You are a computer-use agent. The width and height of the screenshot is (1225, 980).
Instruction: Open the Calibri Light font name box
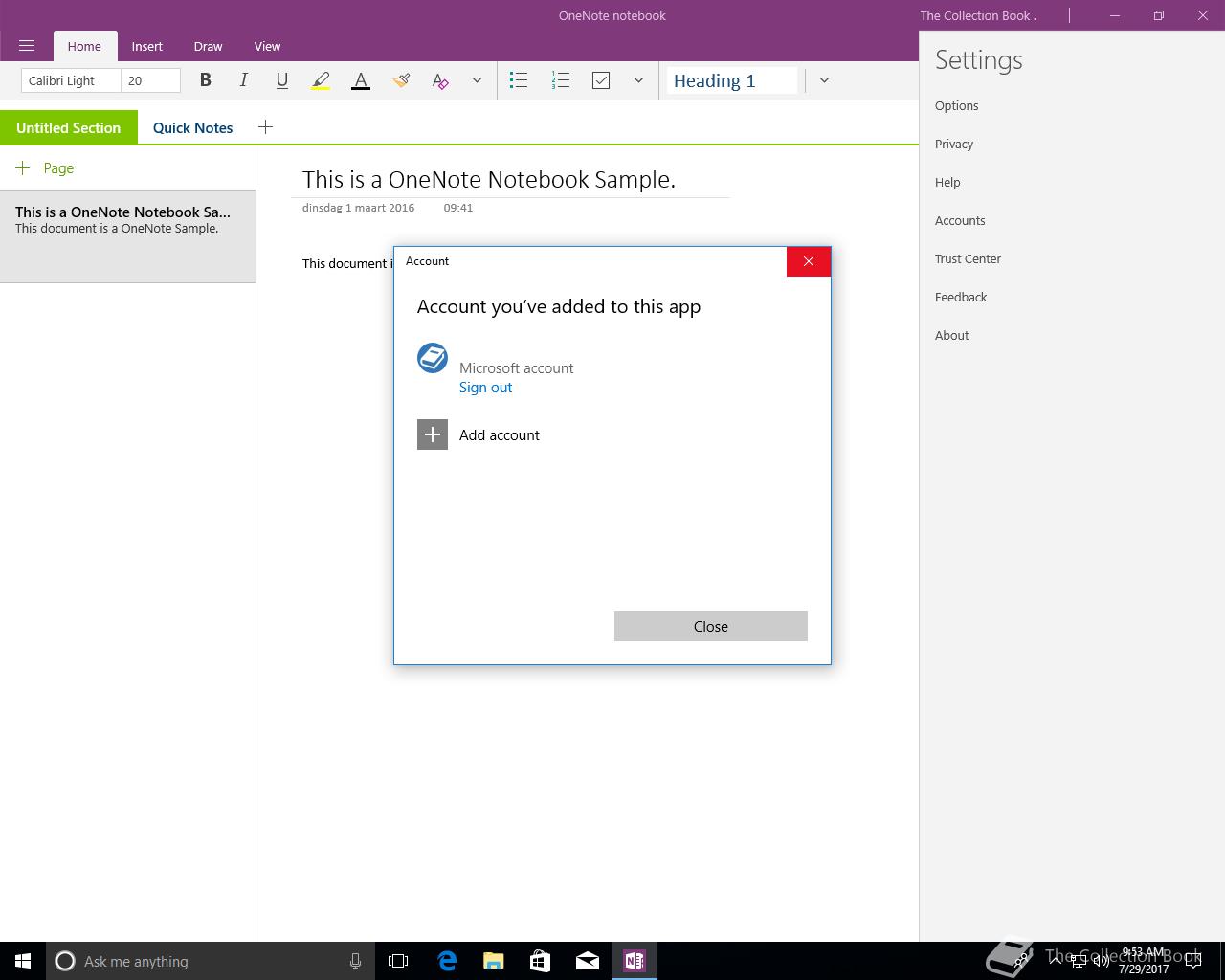[x=71, y=80]
